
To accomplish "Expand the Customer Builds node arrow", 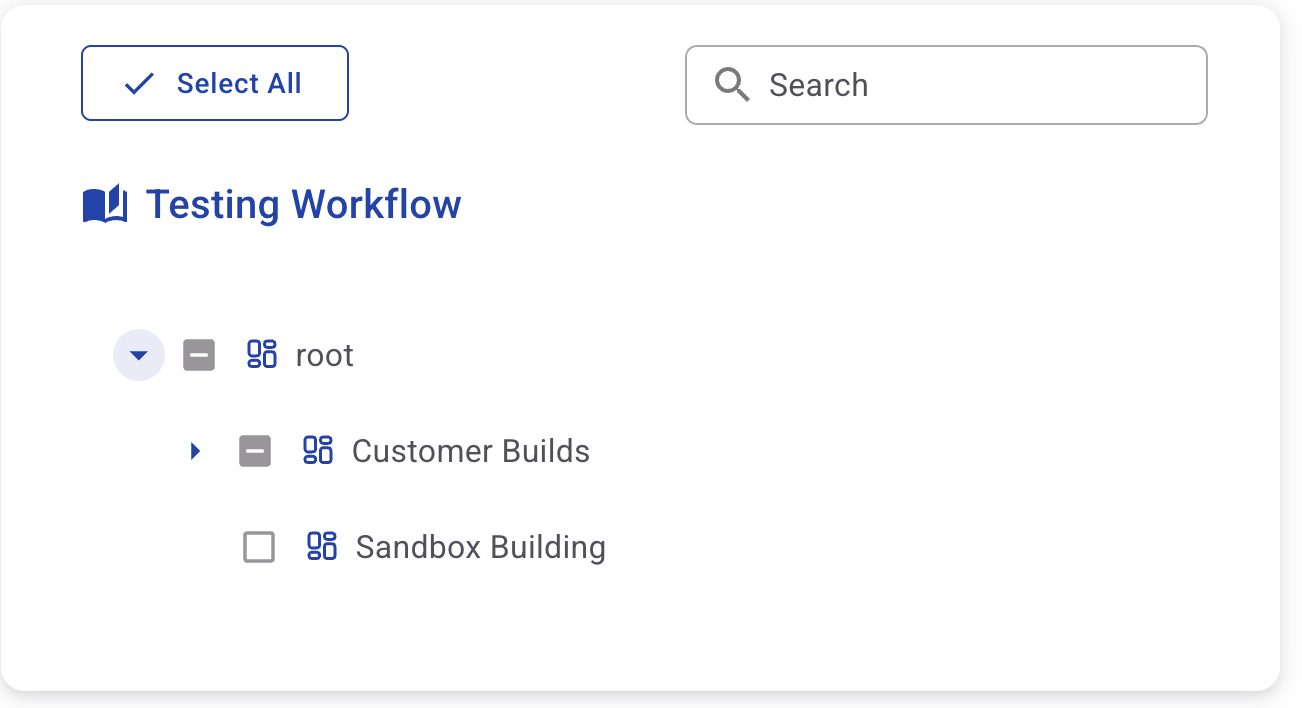I will [x=195, y=451].
